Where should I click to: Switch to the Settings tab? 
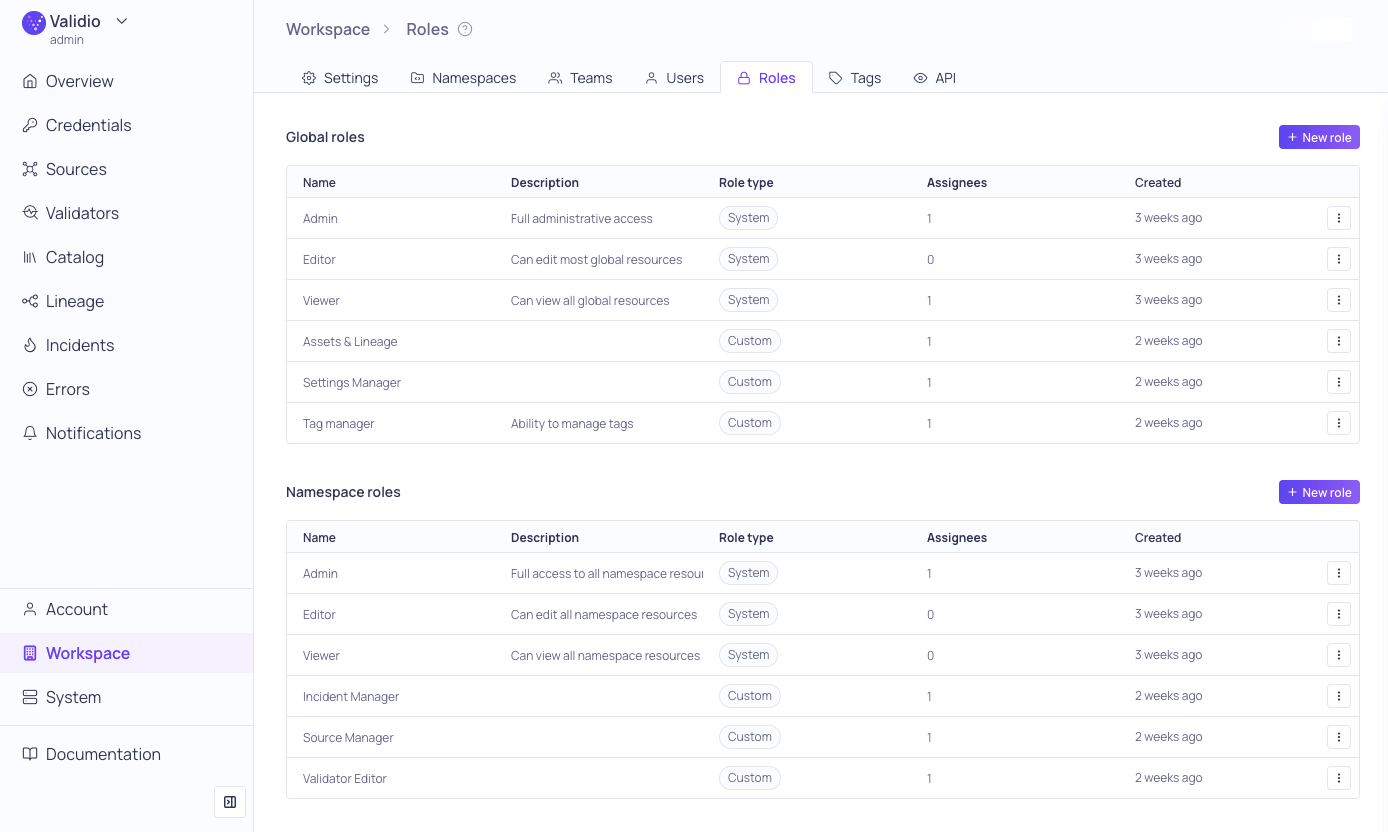(340, 78)
